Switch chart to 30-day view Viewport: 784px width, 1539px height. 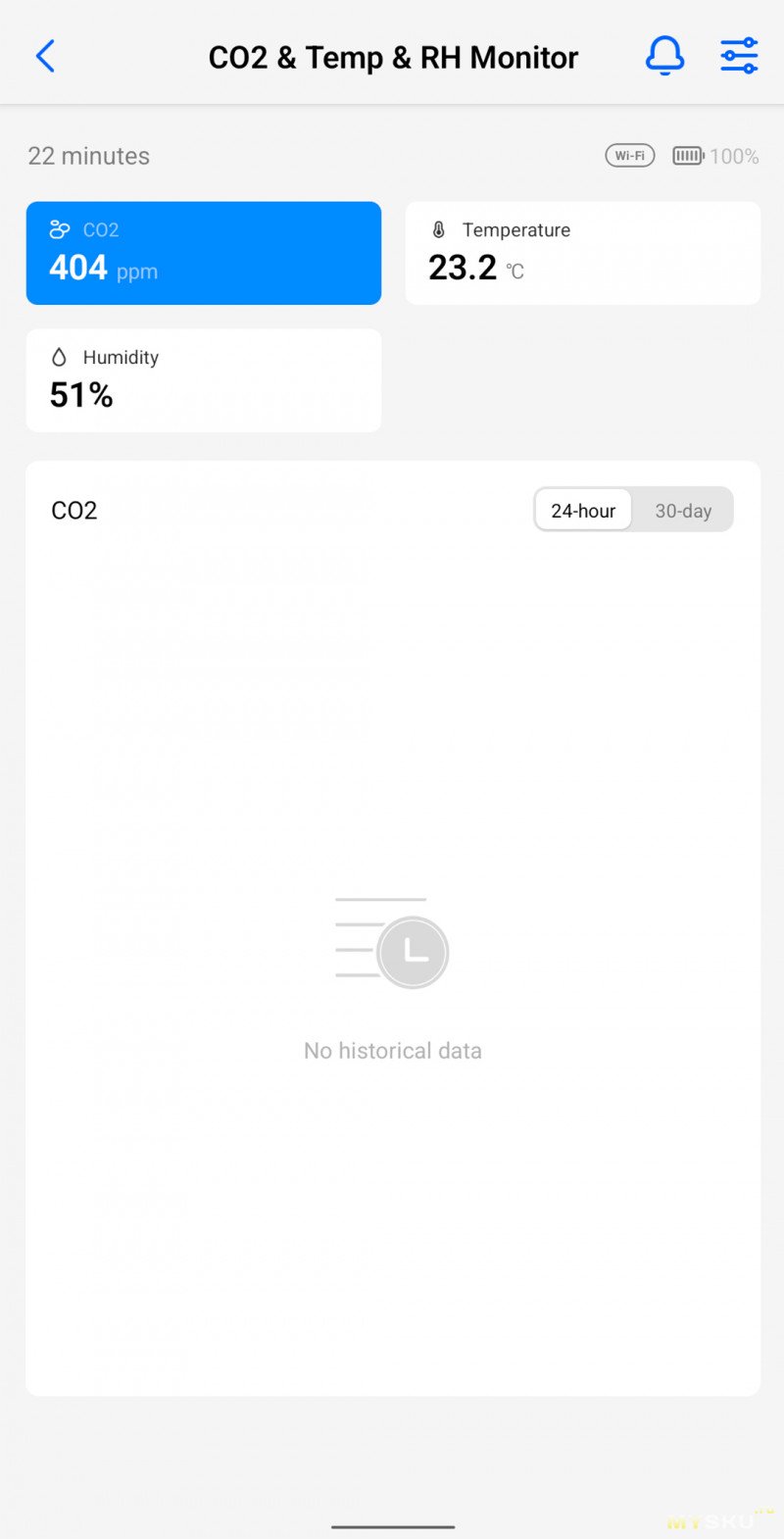pyautogui.click(x=683, y=511)
